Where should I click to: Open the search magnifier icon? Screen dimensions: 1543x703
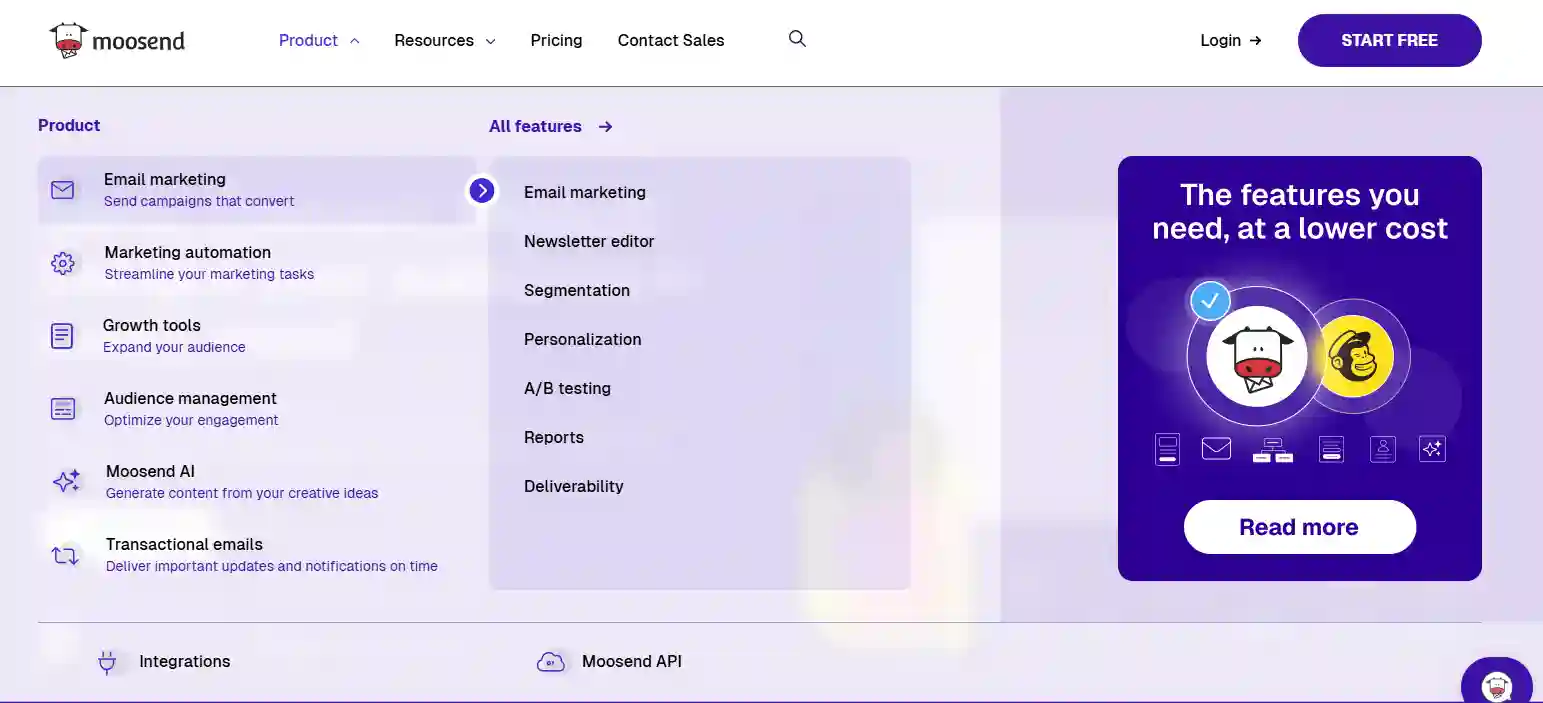tap(797, 39)
